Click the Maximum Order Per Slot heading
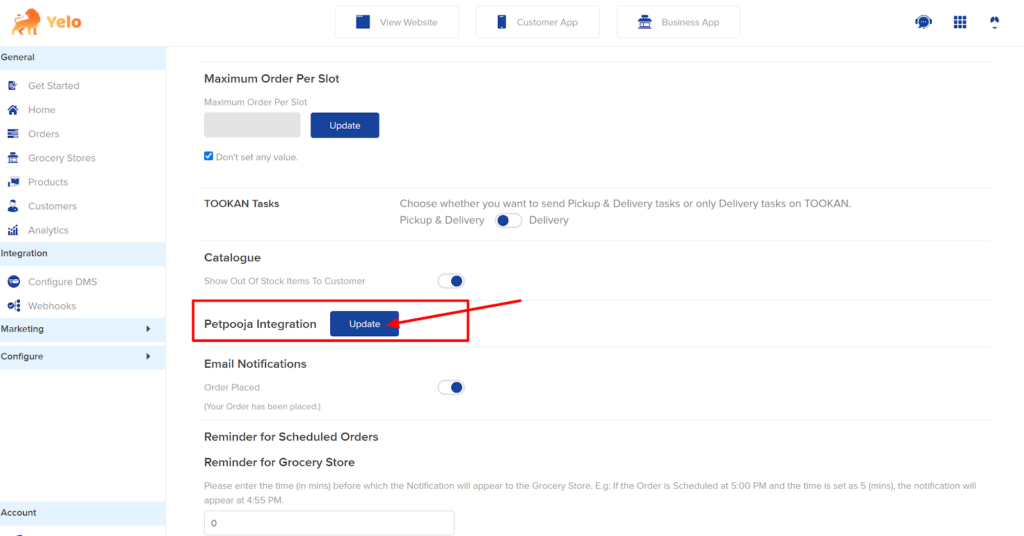1024x536 pixels. [272, 79]
